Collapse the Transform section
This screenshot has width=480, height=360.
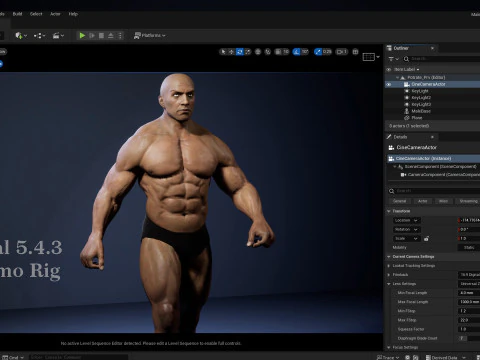tap(389, 211)
